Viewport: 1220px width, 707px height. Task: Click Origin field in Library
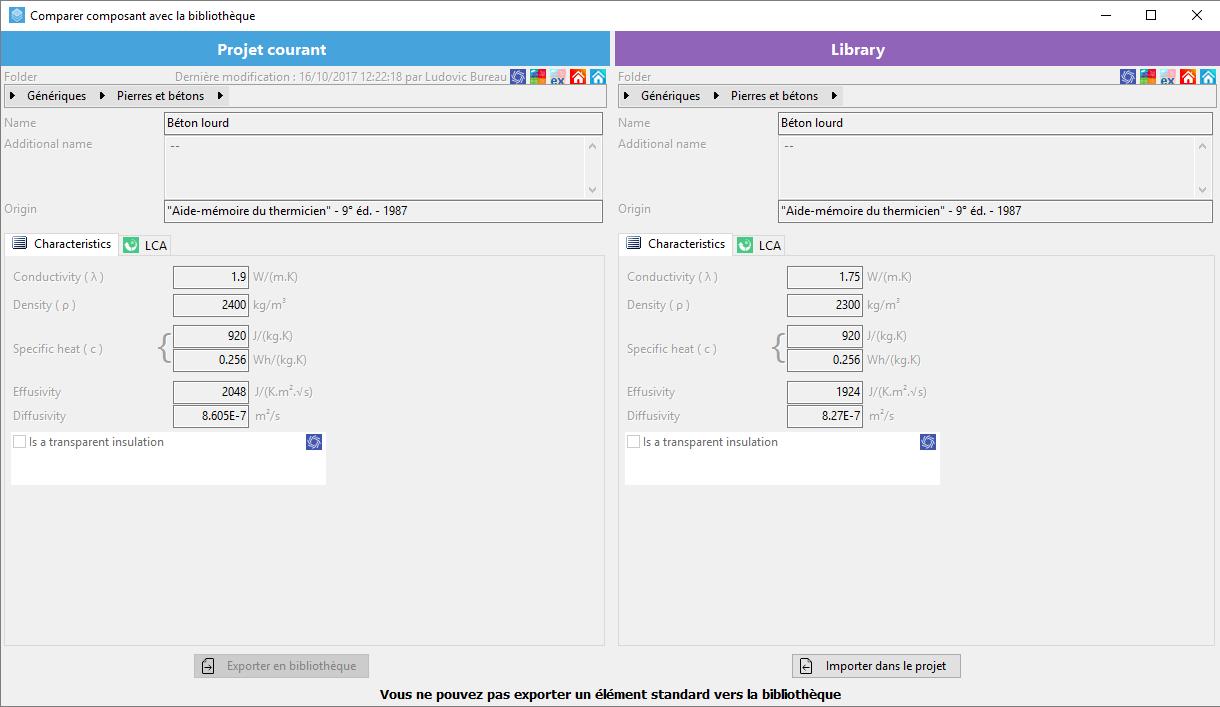[996, 211]
